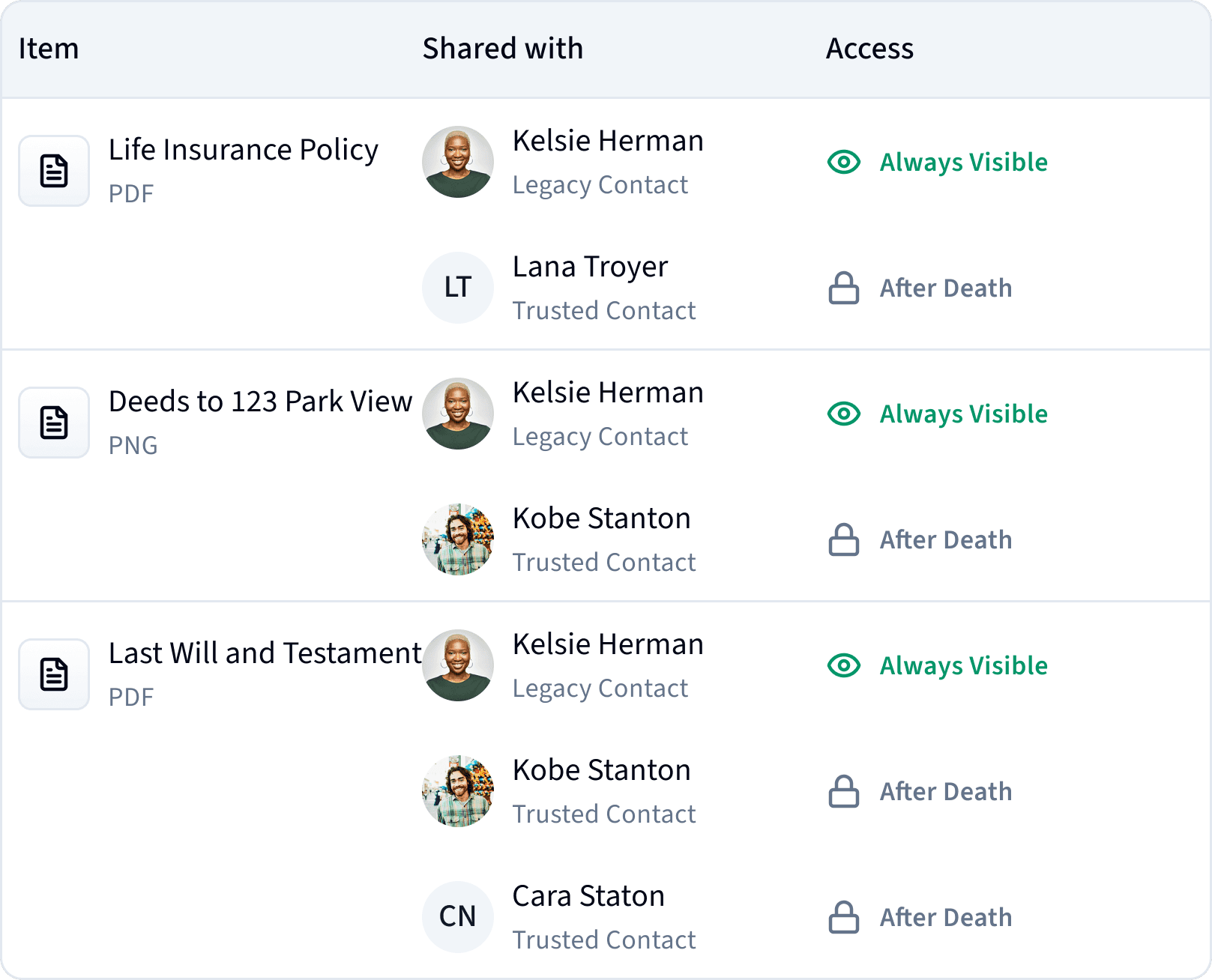Click the Access column header
The image size is (1212, 980).
click(869, 49)
